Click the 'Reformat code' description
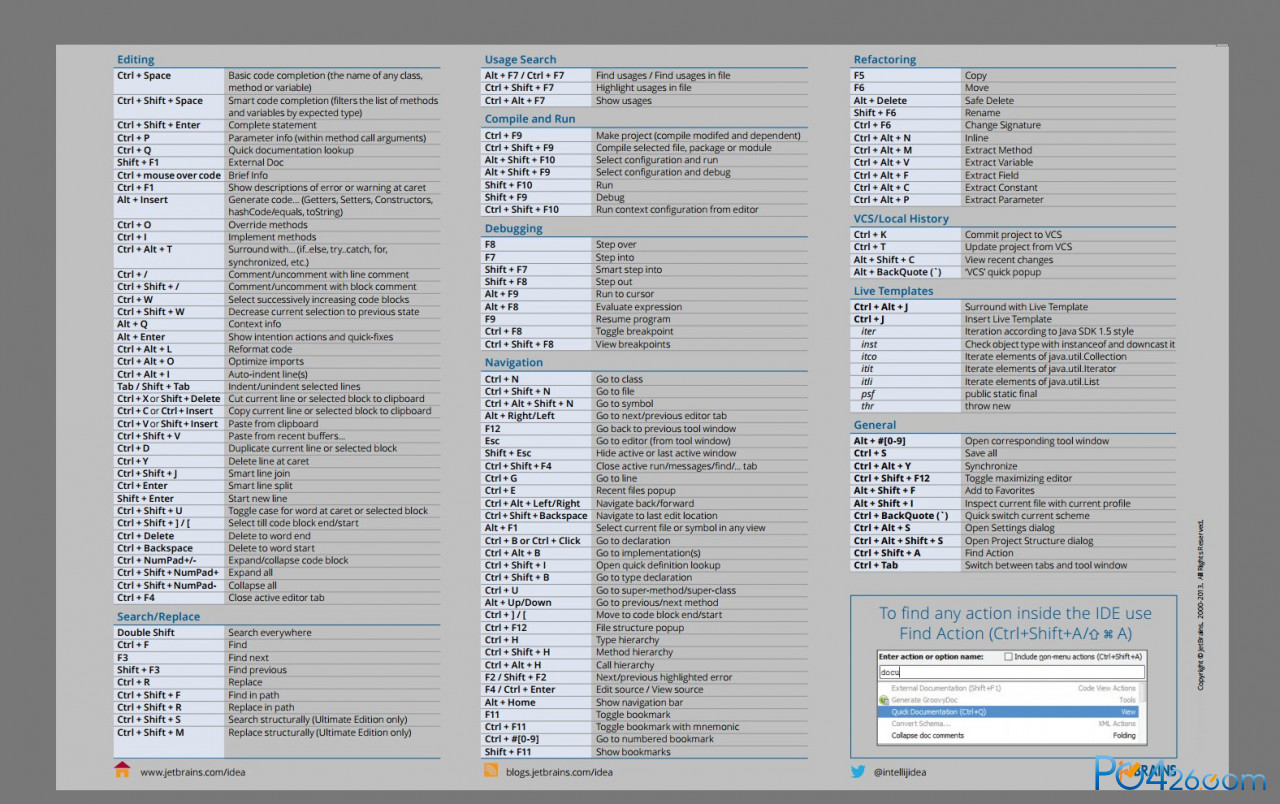The width and height of the screenshot is (1280, 804). 260,349
